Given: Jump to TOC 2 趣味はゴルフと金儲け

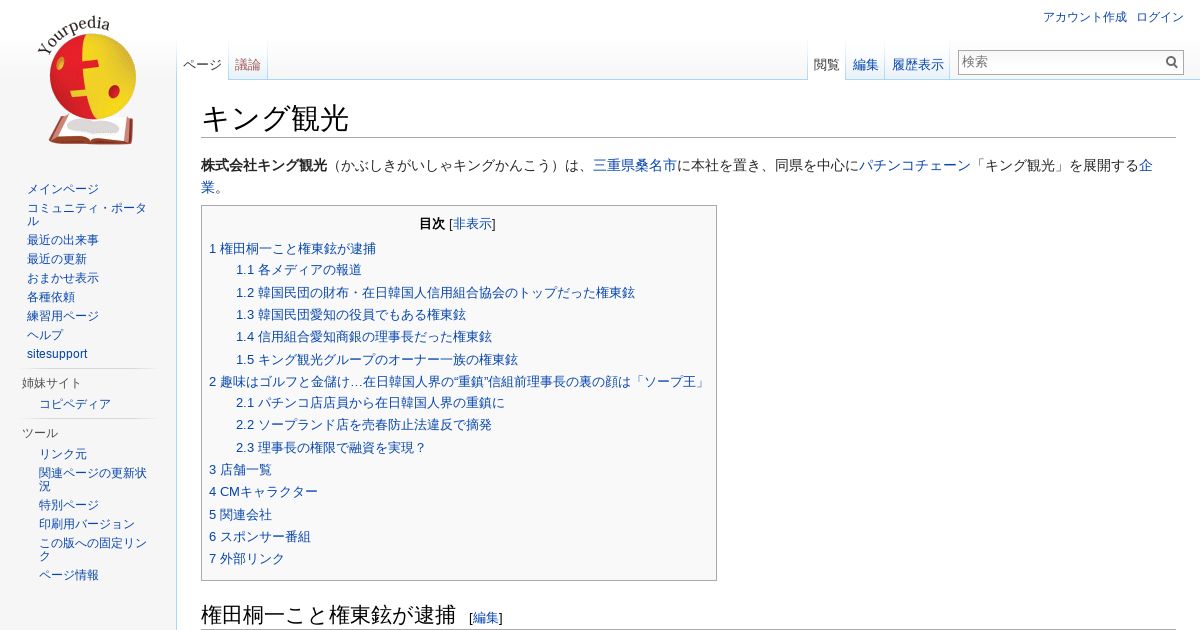Looking at the screenshot, I should tap(457, 382).
